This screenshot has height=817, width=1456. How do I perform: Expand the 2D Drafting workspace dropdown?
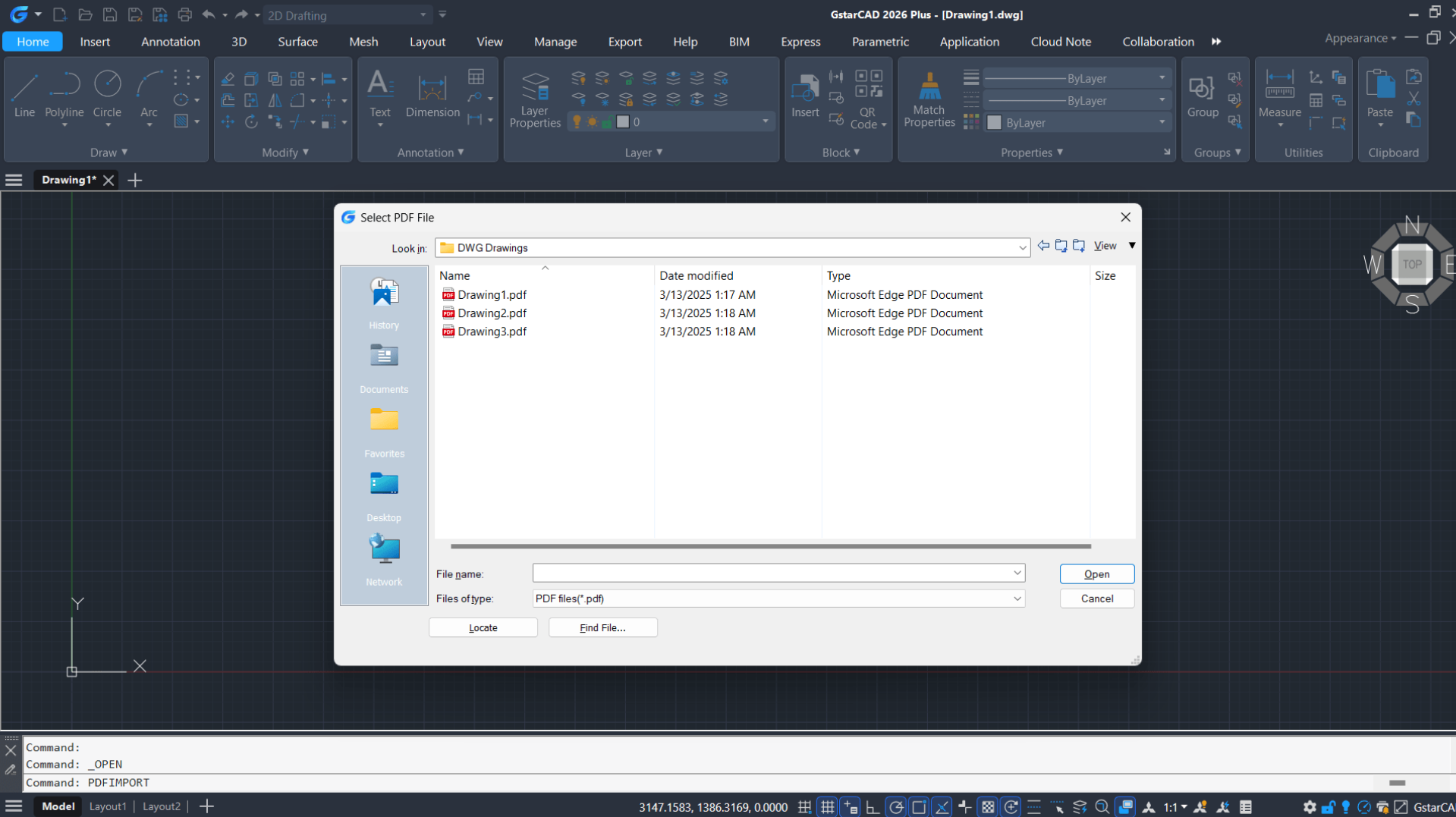click(x=423, y=15)
